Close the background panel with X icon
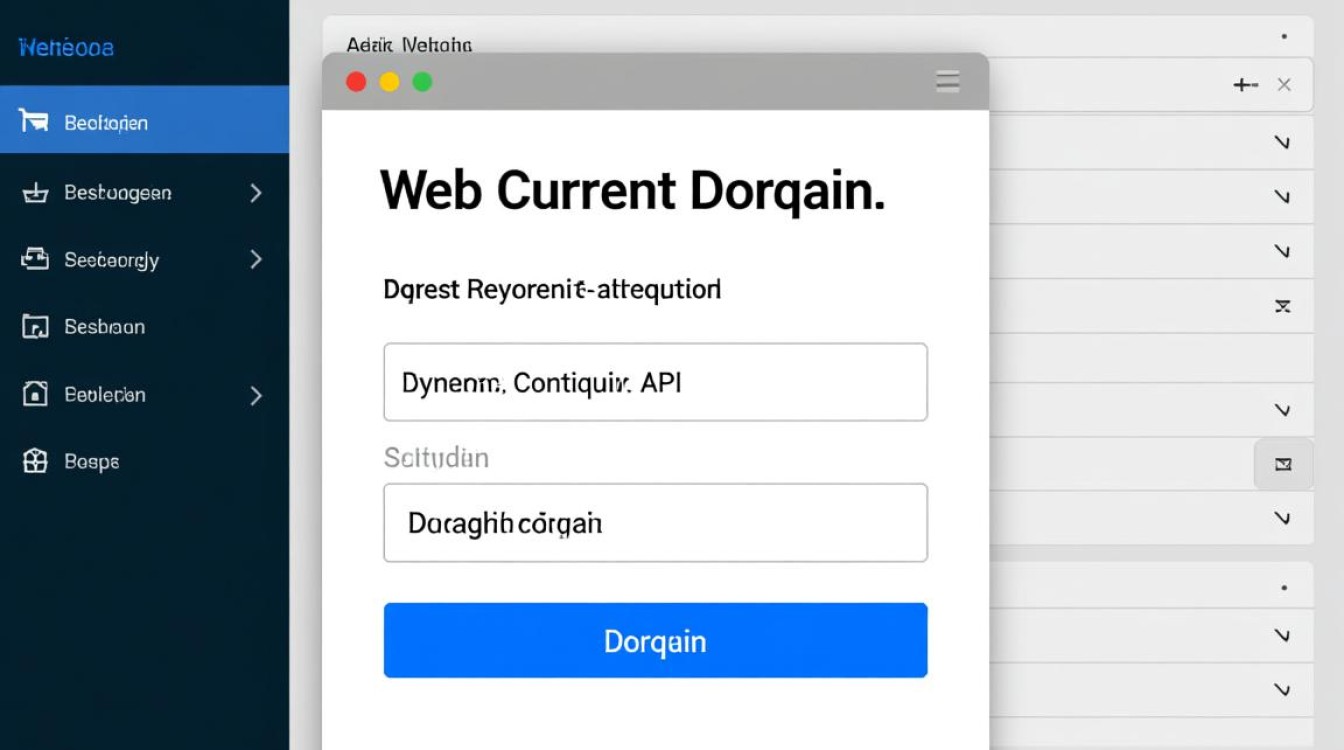The height and width of the screenshot is (750, 1344). tap(1284, 85)
